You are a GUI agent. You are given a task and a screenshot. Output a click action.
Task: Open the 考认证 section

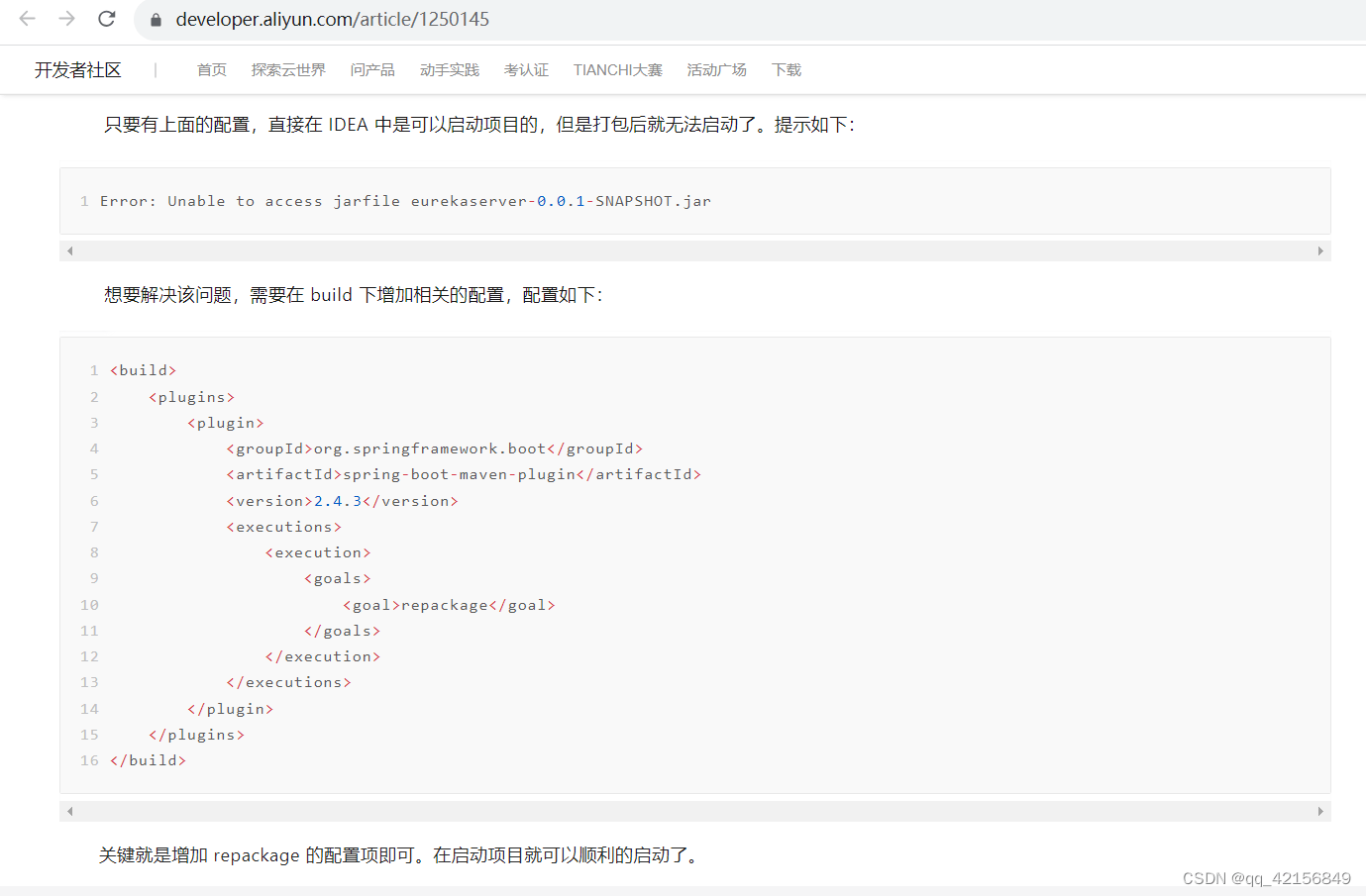(x=526, y=69)
